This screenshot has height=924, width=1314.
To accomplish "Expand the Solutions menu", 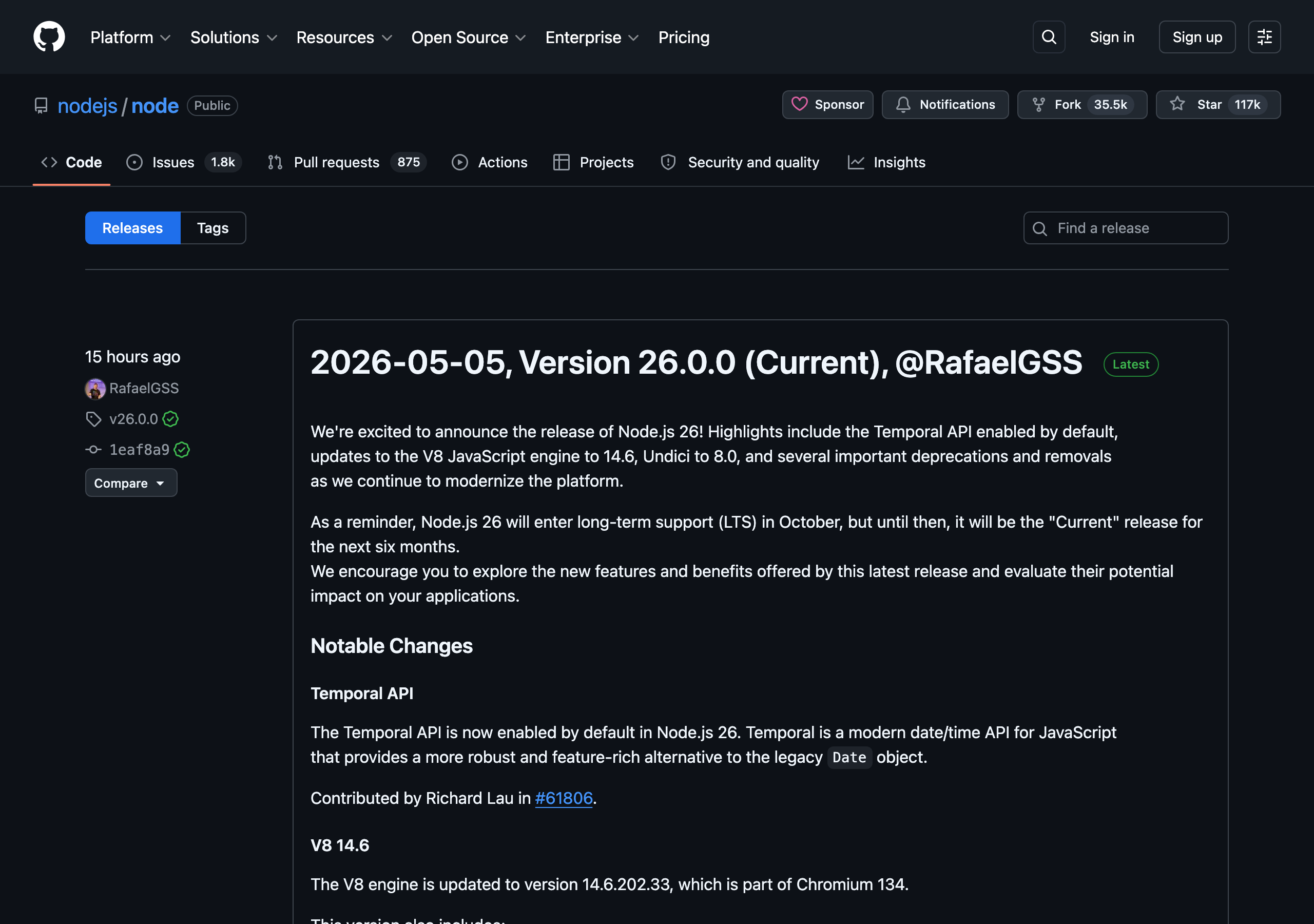I will coord(234,38).
